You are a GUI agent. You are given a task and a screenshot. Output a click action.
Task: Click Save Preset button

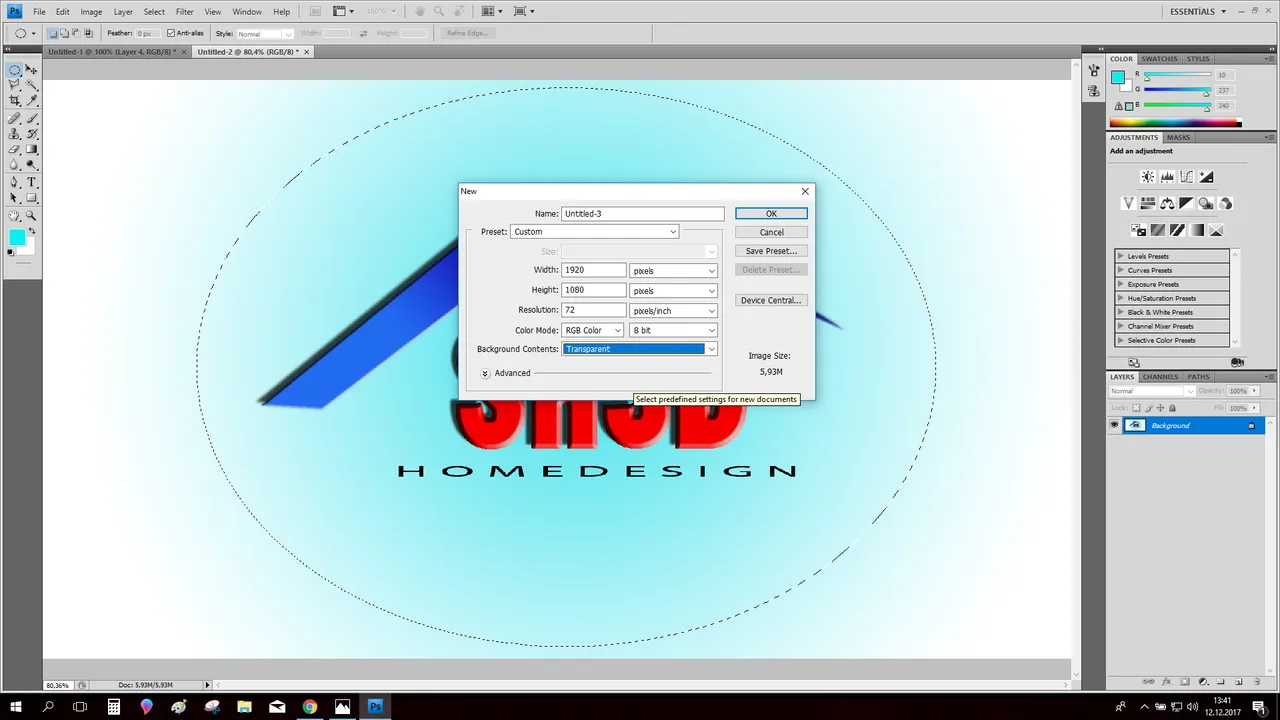click(x=771, y=251)
